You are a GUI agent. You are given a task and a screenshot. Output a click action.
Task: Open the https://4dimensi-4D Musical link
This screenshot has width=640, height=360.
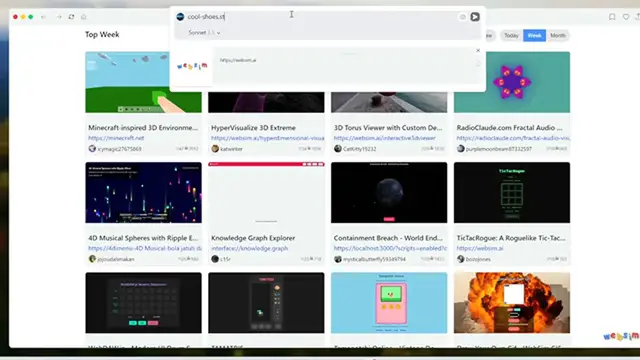(x=145, y=248)
